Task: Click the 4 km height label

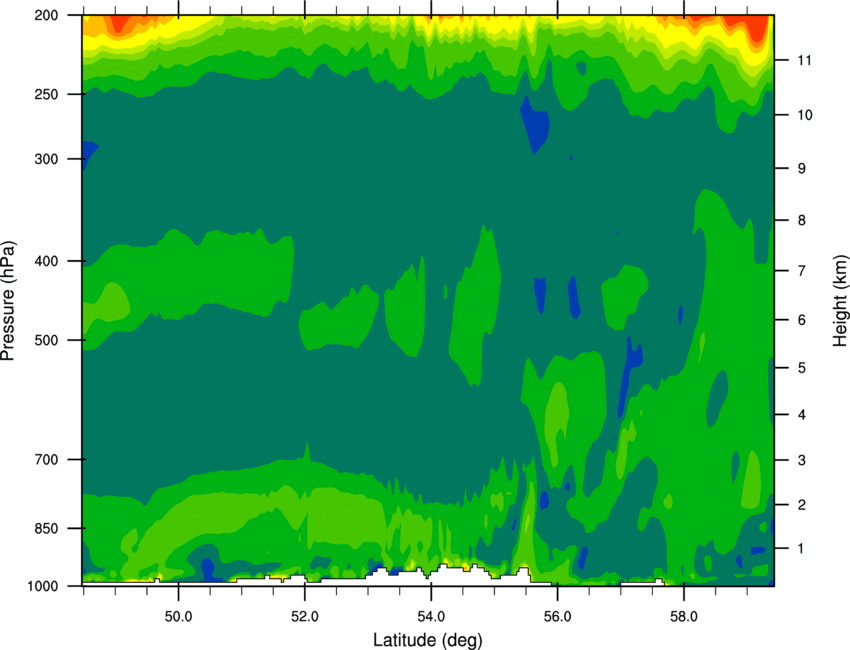Action: (801, 415)
